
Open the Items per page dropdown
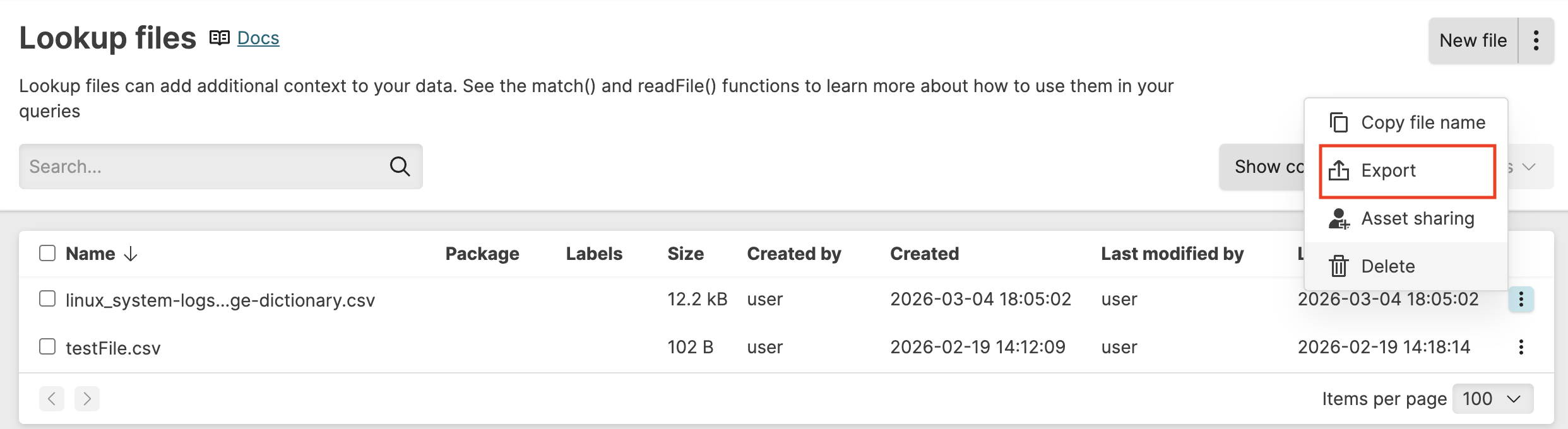pos(1492,398)
